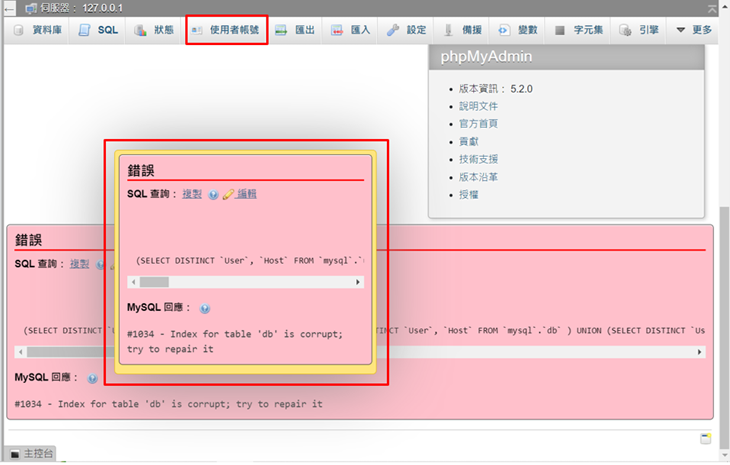Screen dimensions: 730x465
Task: Click 複製 link in the background error panel
Action: 79,264
